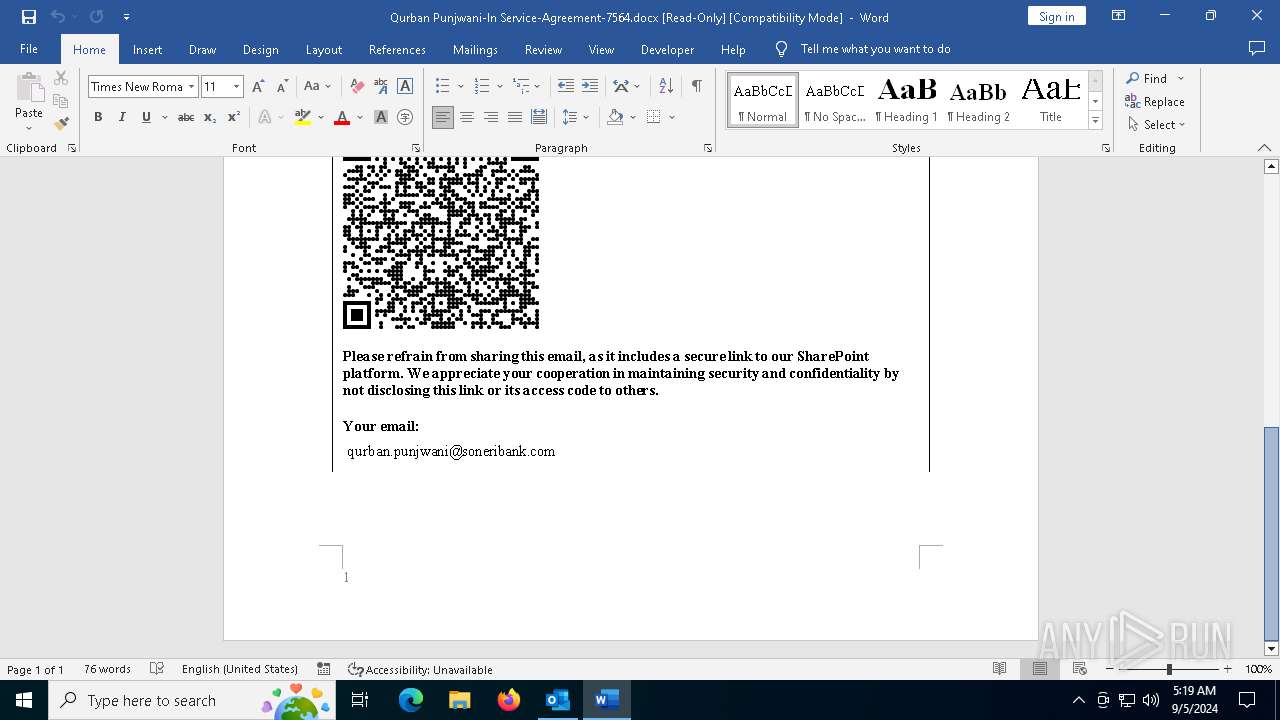The width and height of the screenshot is (1280, 720).
Task: Switch to Read Mode view
Action: (x=999, y=669)
